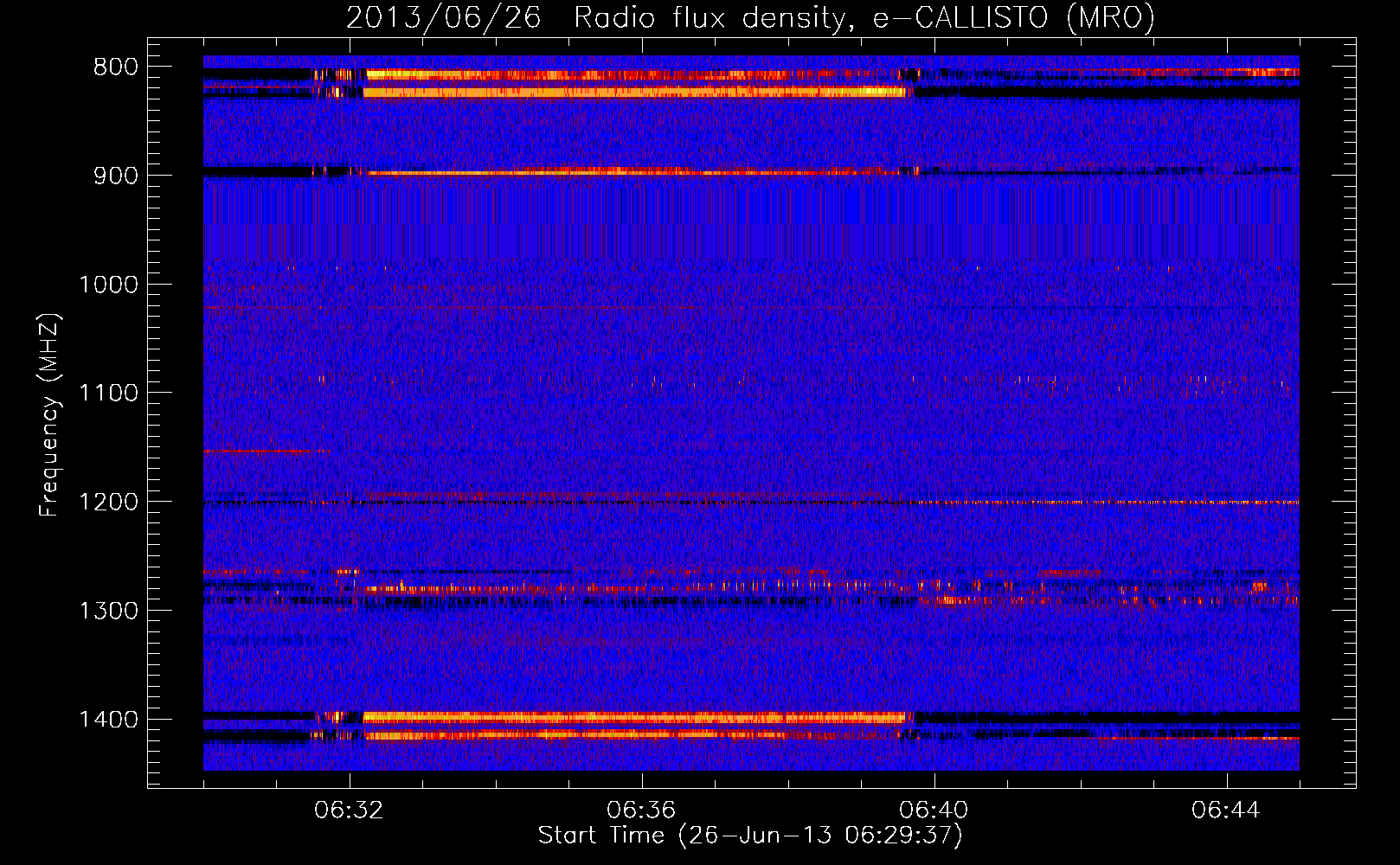Select the 1200 frequency axis label
The height and width of the screenshot is (865, 1400).
[x=109, y=503]
